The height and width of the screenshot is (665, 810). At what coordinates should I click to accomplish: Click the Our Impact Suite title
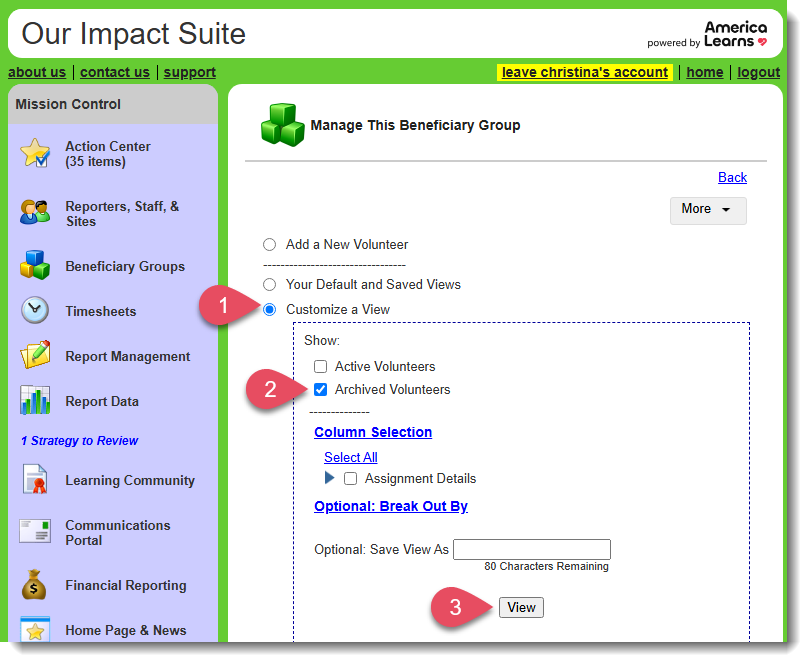point(134,34)
